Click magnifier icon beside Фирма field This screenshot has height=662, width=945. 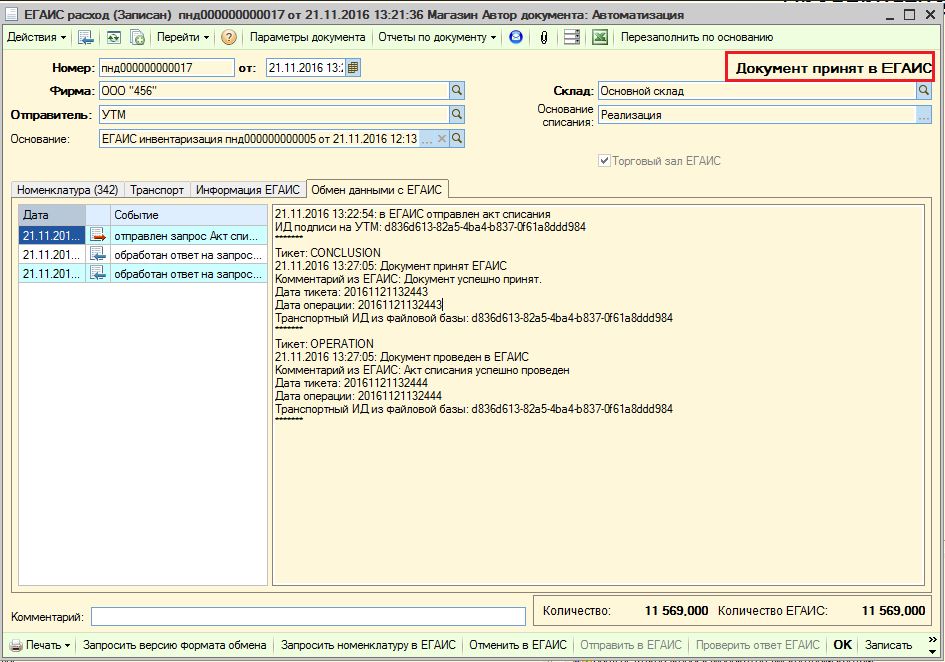(457, 90)
